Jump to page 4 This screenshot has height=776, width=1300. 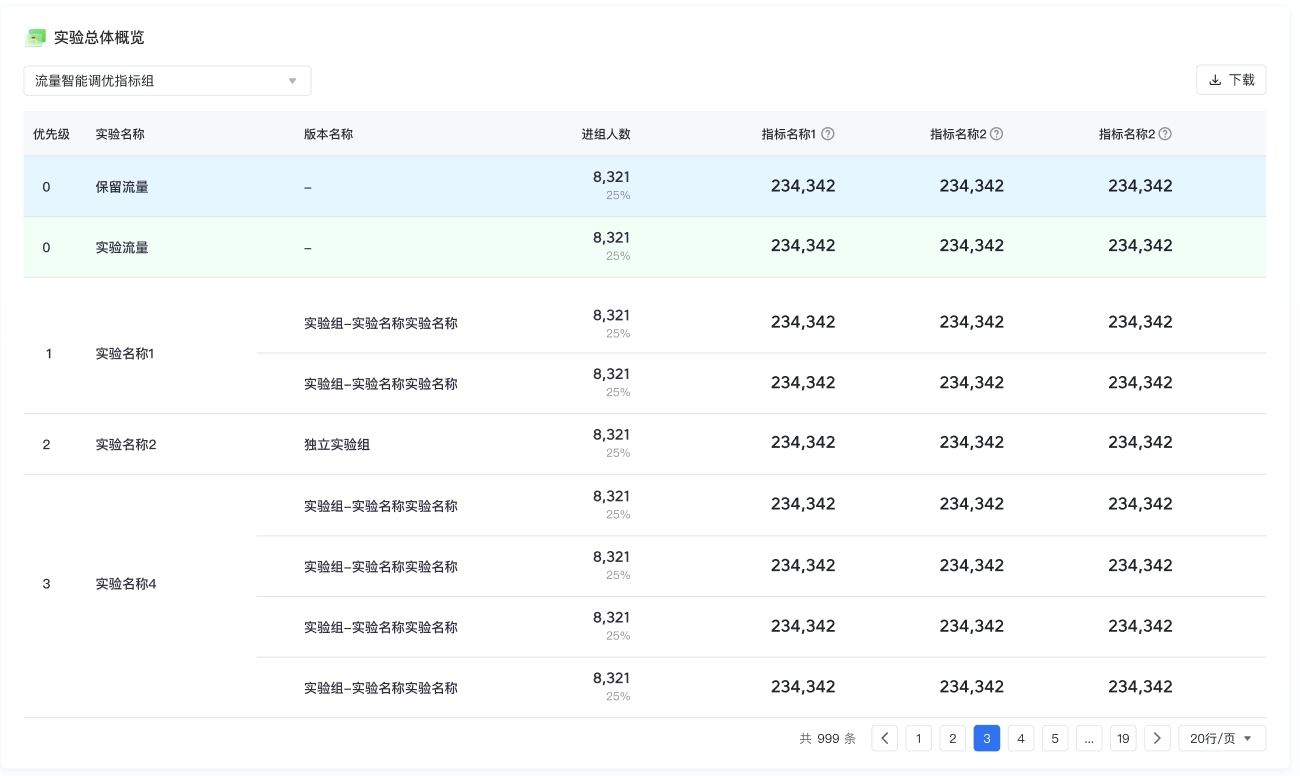[x=1021, y=738]
